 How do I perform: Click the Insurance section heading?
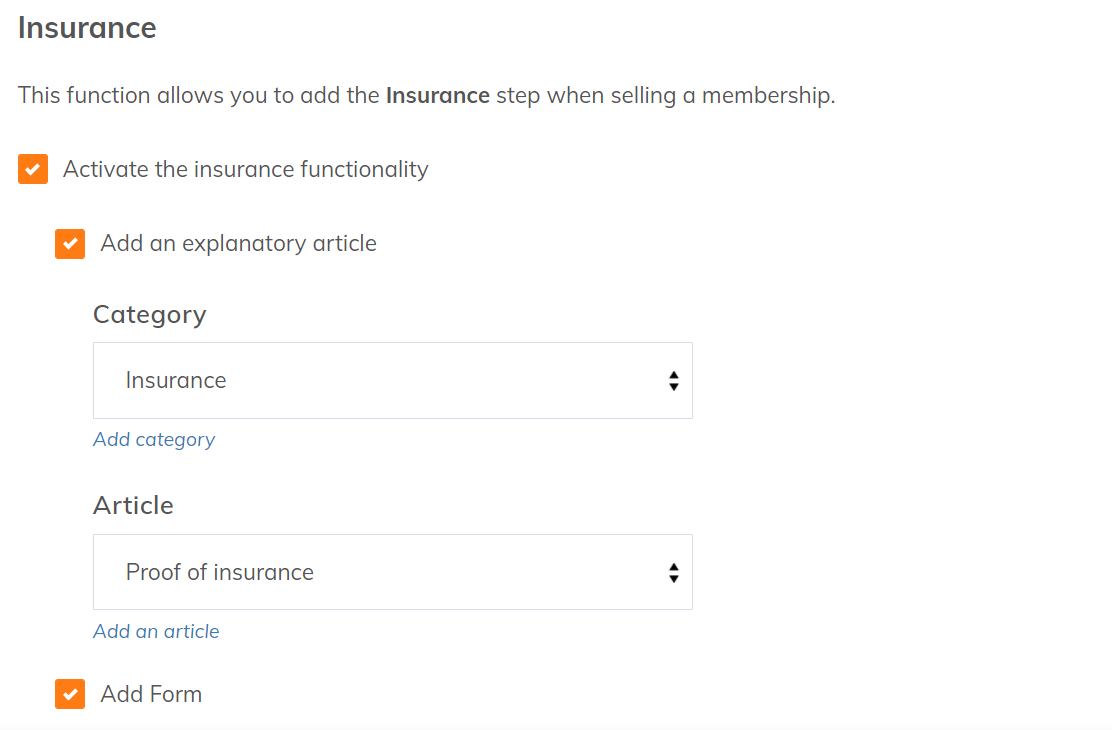87,28
